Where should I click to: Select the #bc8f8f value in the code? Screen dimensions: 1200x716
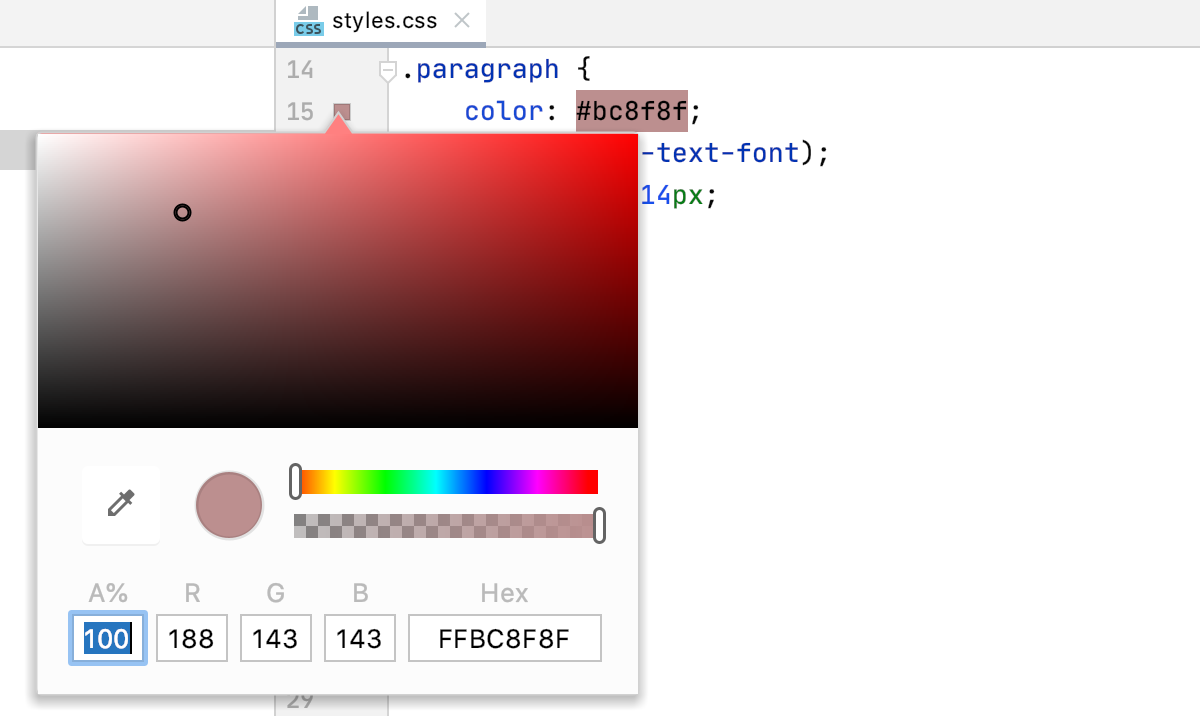(631, 110)
